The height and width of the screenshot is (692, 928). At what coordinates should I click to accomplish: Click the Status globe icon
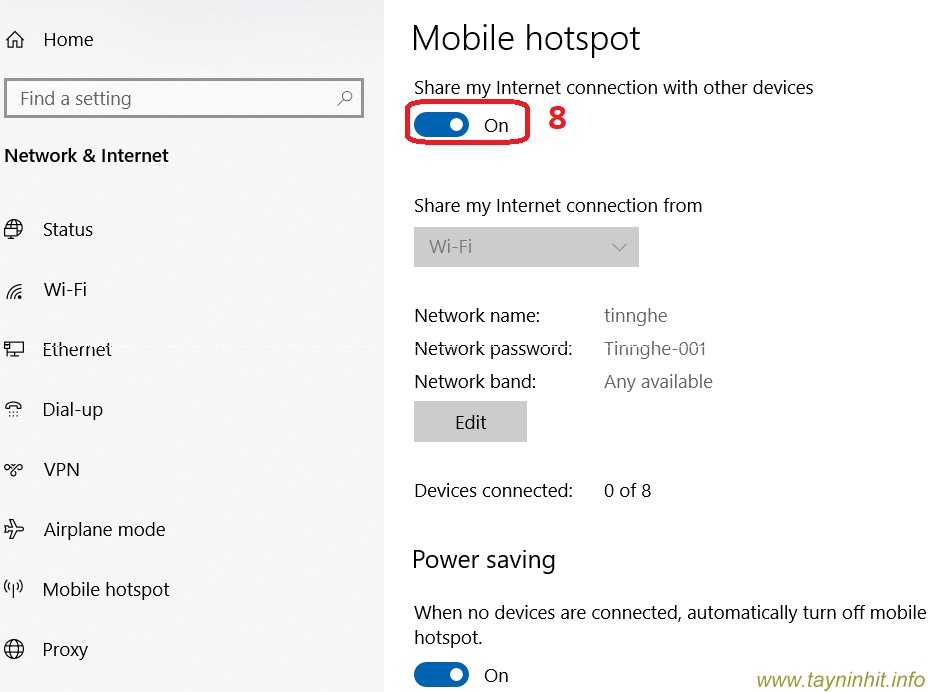[14, 230]
